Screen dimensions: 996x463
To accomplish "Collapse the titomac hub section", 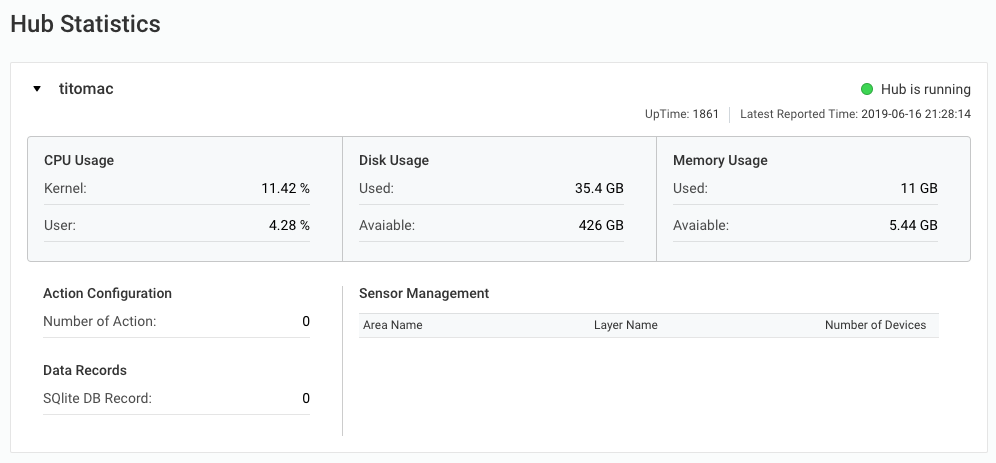I will coord(37,89).
